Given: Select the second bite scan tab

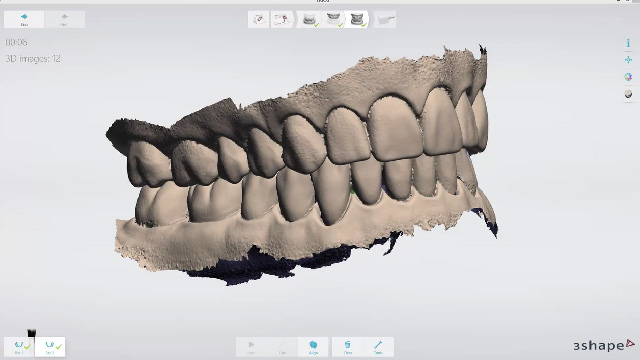Looking at the screenshot, I should pyautogui.click(x=50, y=347).
